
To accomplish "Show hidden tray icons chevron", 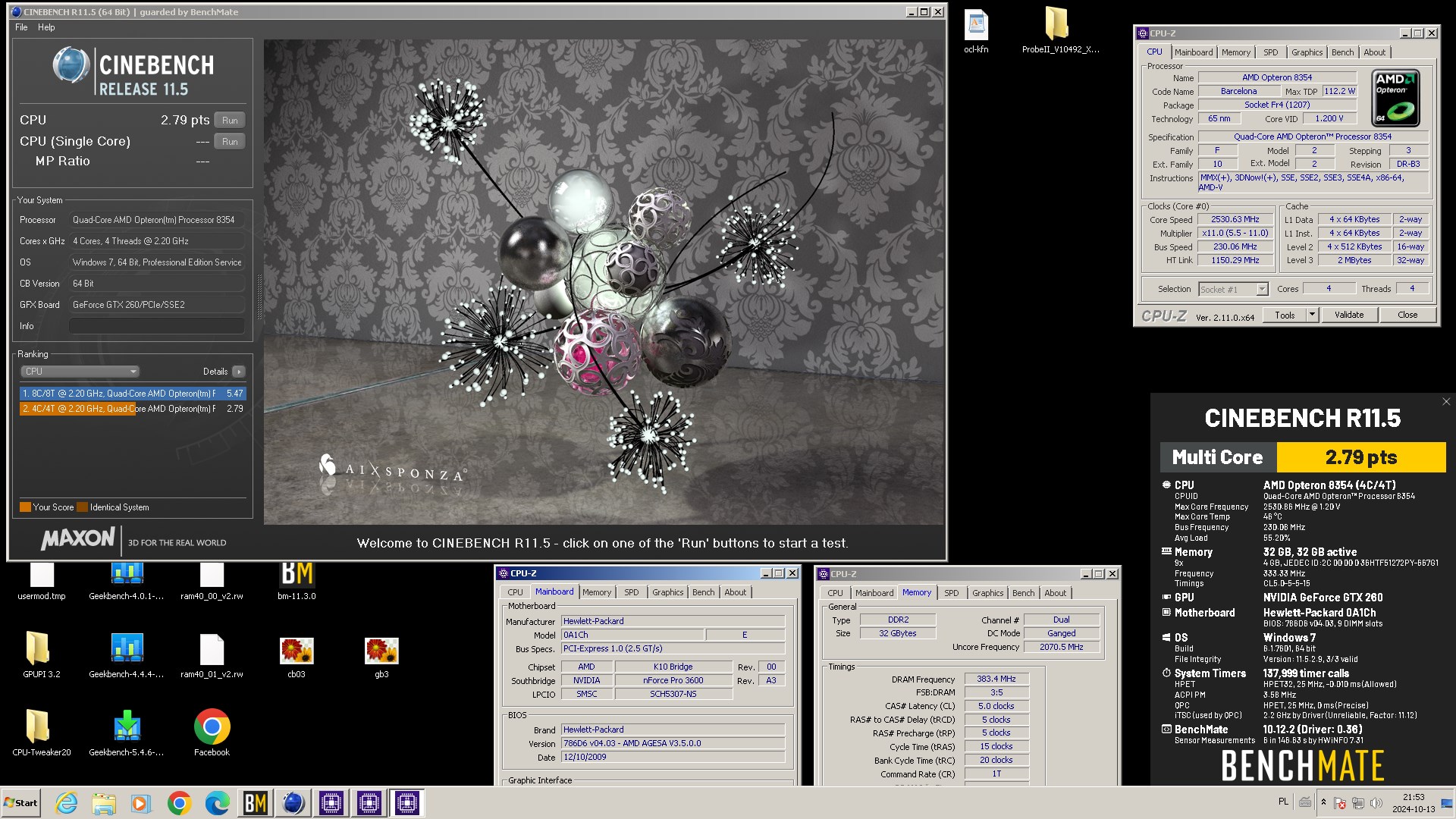I will point(1323,802).
